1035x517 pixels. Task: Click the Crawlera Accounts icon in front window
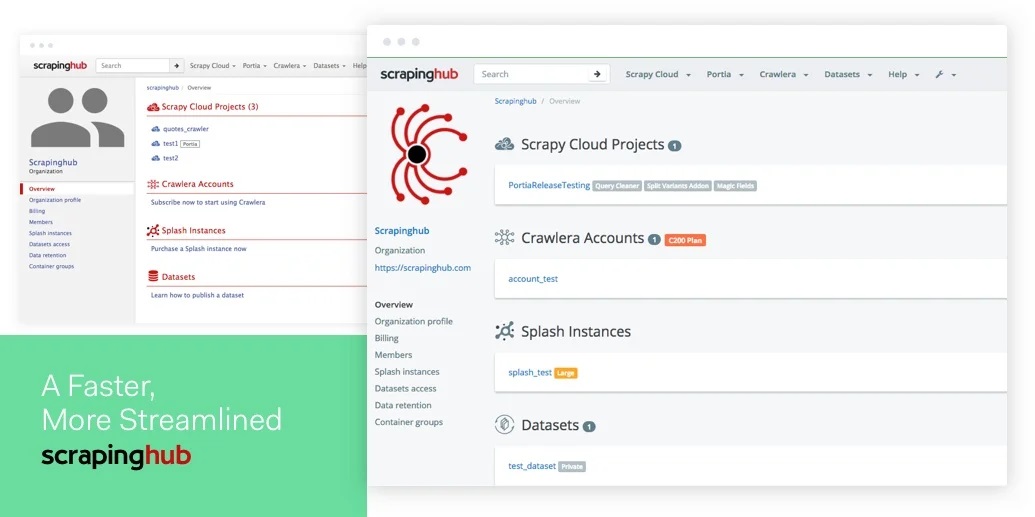[505, 238]
